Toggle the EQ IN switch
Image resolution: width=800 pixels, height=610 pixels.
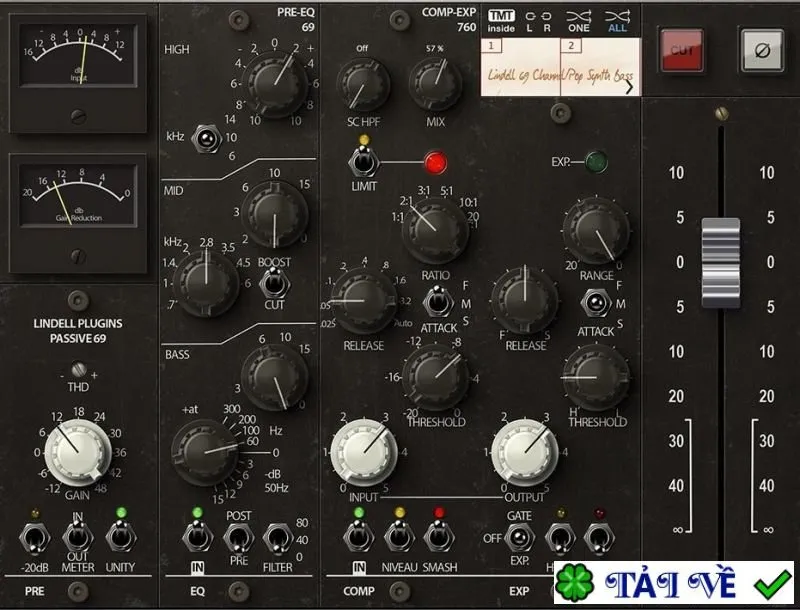point(197,537)
